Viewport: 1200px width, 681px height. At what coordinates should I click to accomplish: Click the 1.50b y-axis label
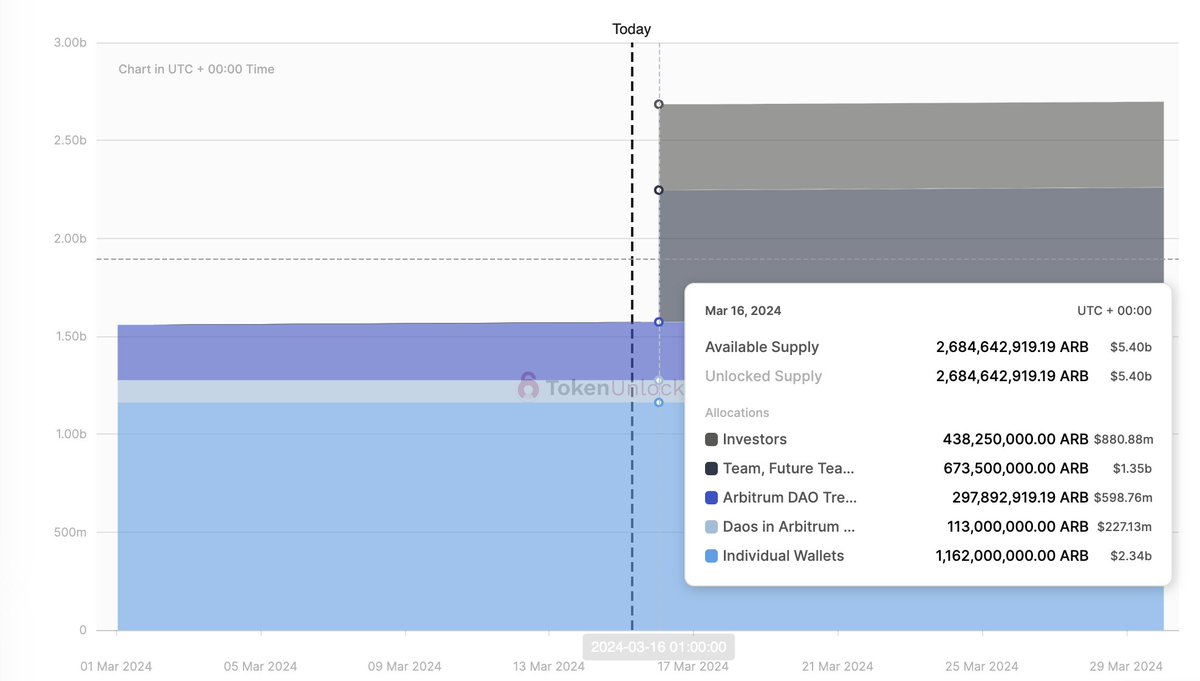[x=70, y=336]
